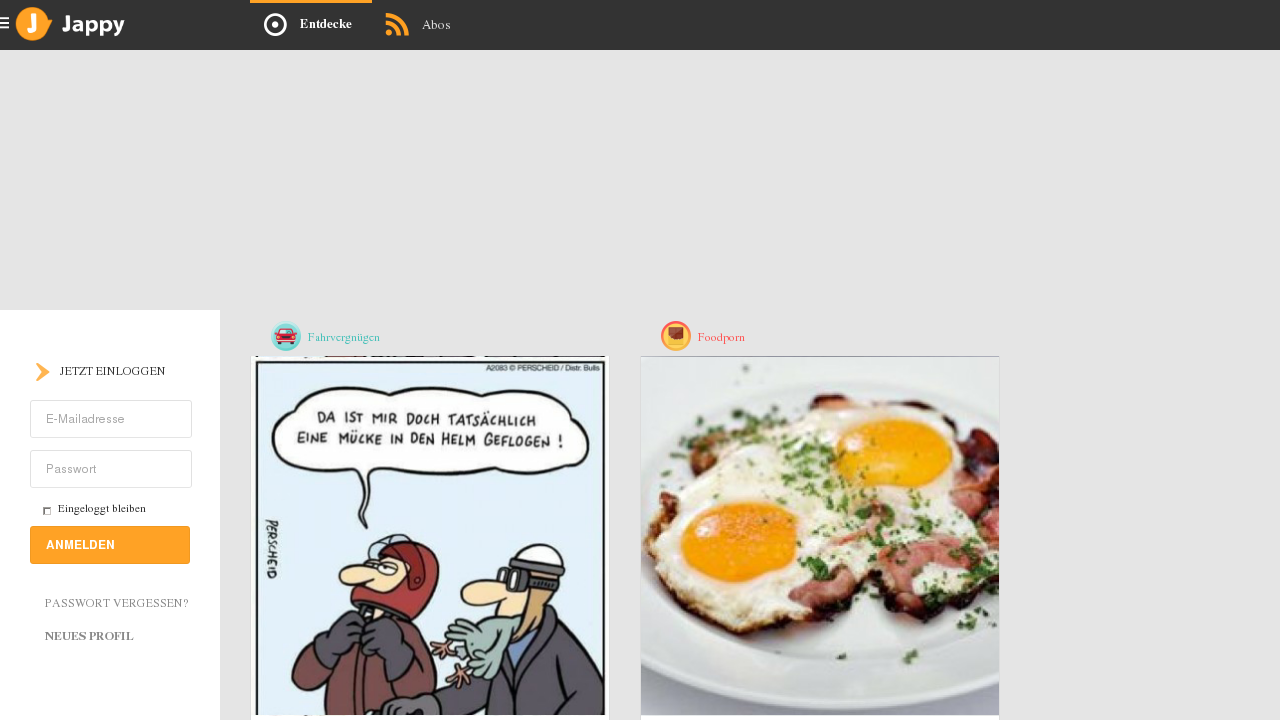
Task: Open the Entdecke tab
Action: click(x=311, y=25)
